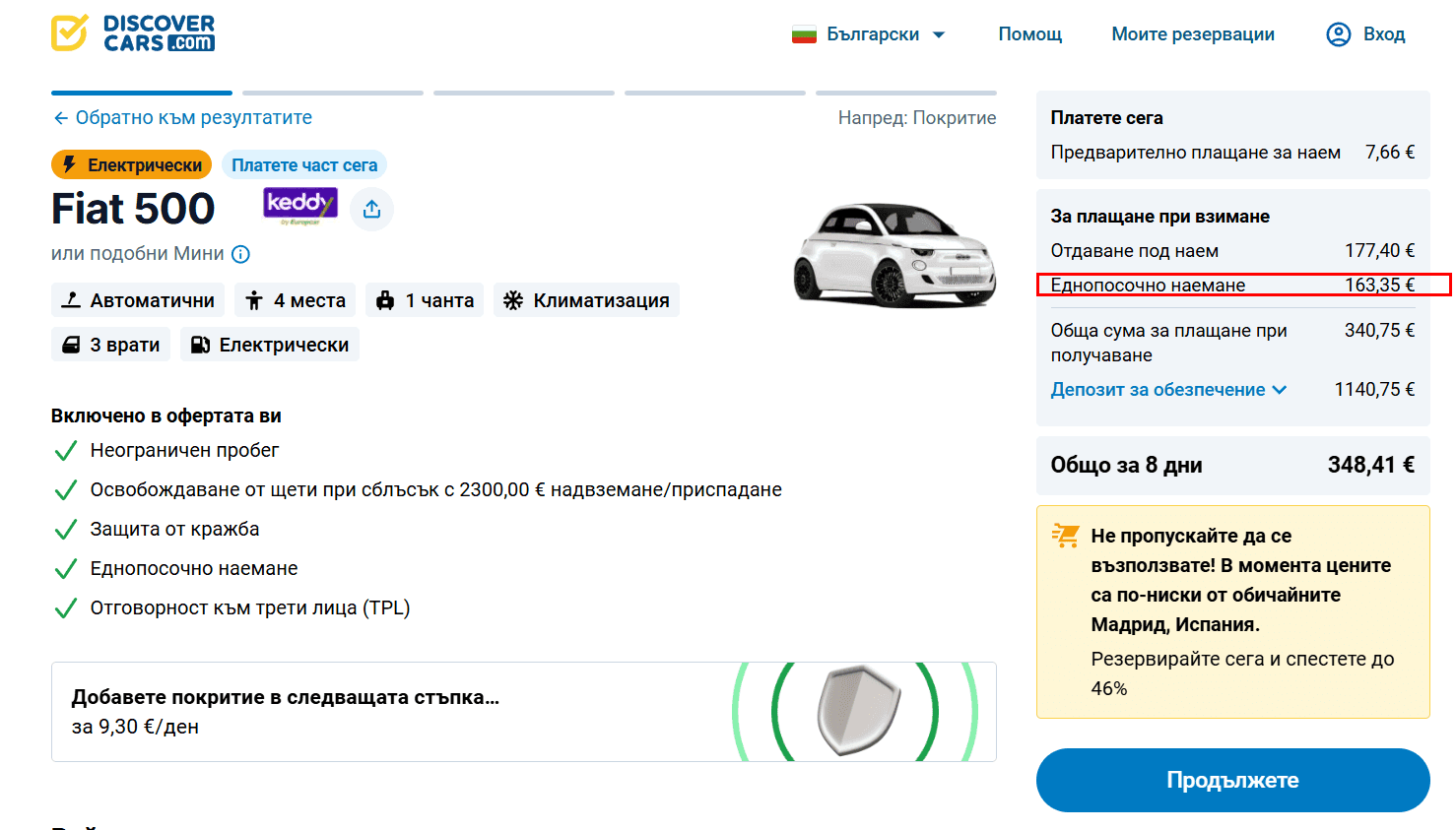
Task: Click the 1 чанта luggage chip
Action: coord(425,300)
